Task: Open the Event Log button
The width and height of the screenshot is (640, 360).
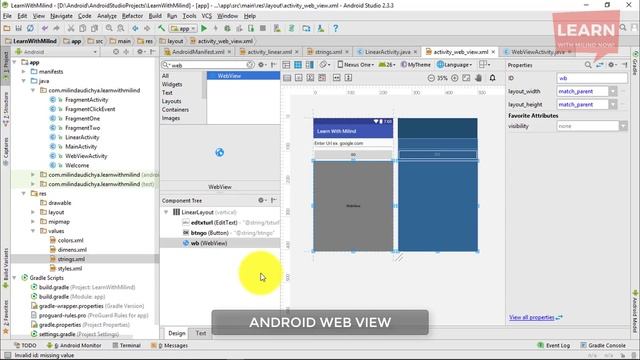Action: pos(554,345)
